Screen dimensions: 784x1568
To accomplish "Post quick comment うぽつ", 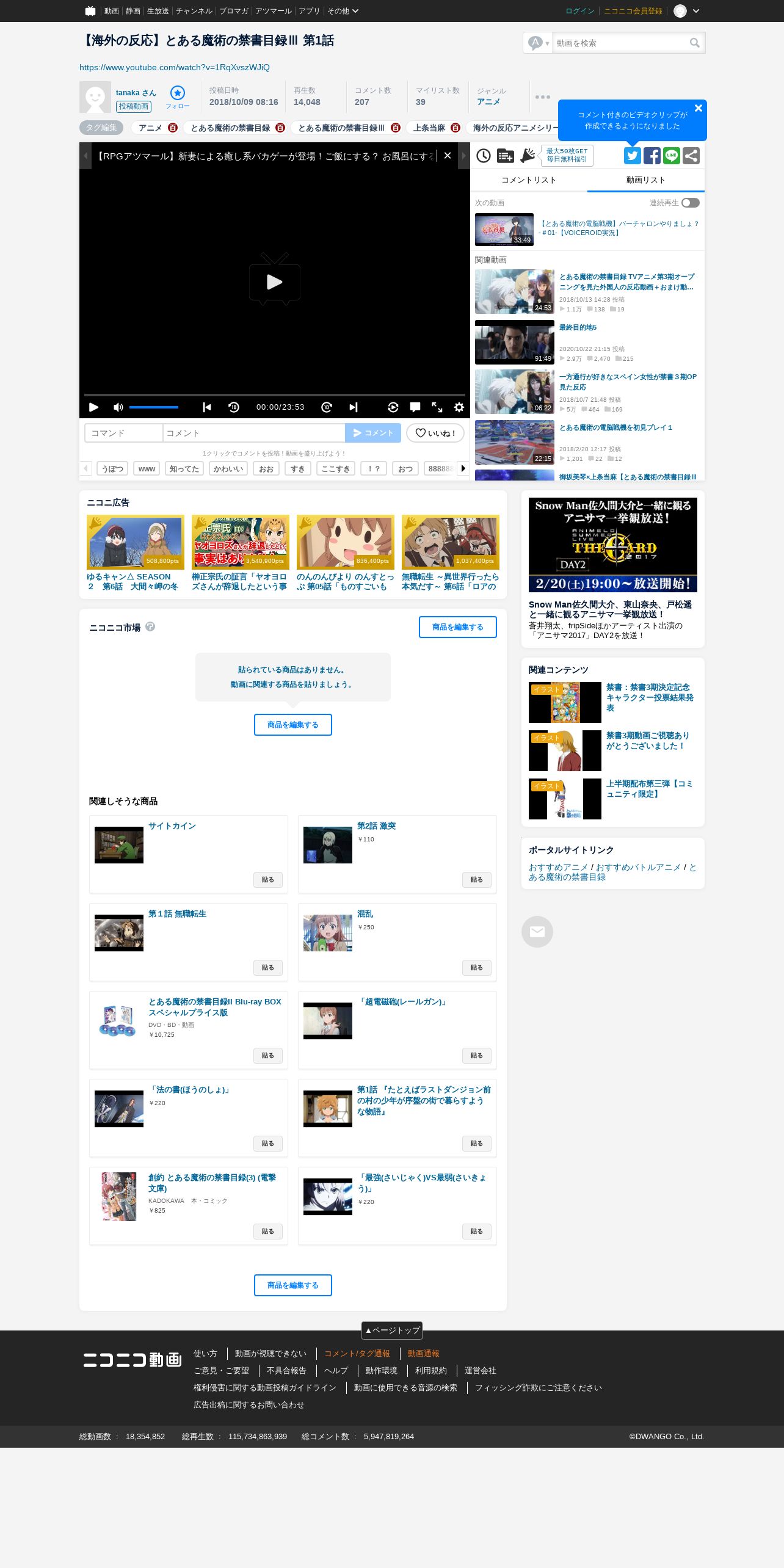I will (112, 469).
